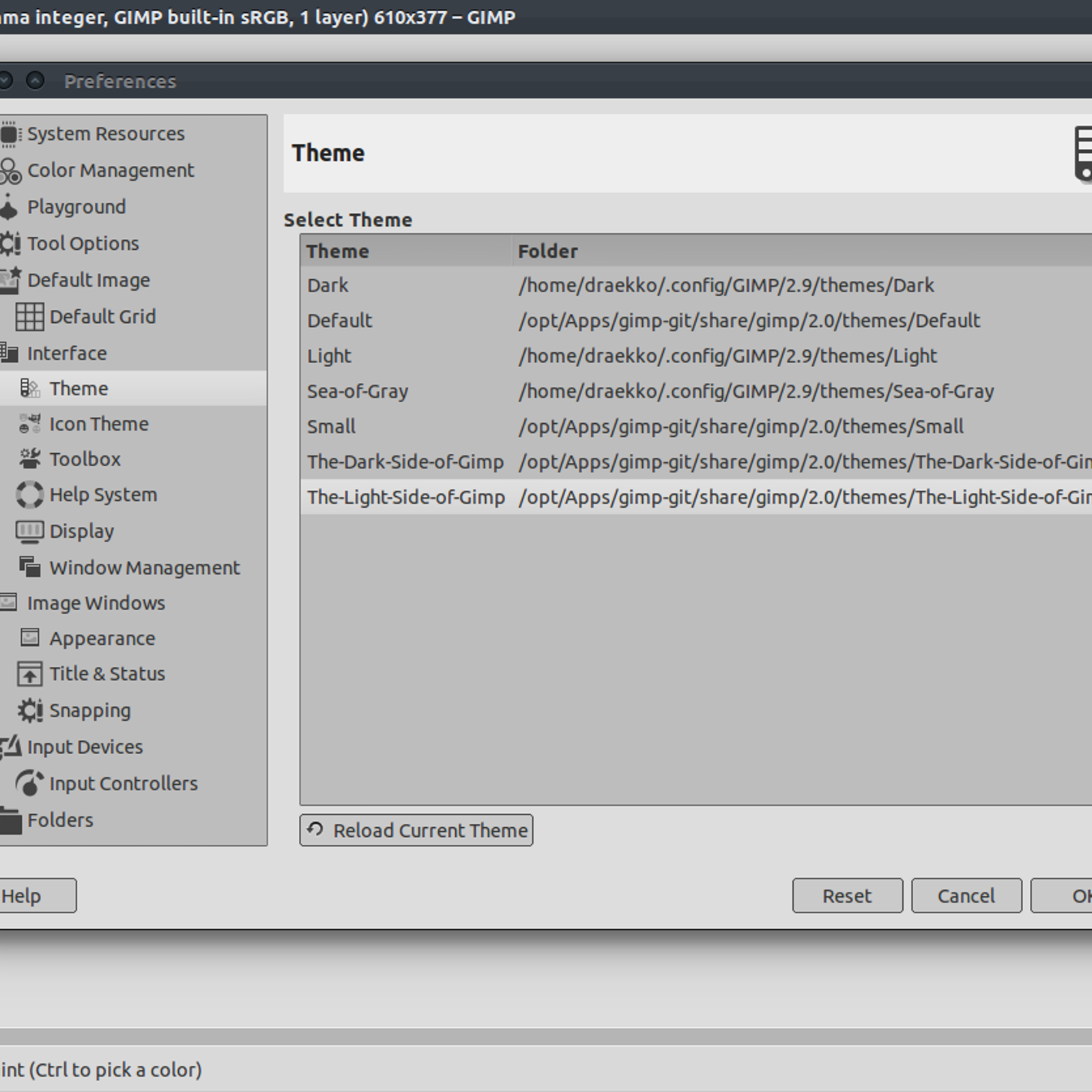The height and width of the screenshot is (1092, 1092).
Task: Click the Title & Status icon
Action: point(29,674)
